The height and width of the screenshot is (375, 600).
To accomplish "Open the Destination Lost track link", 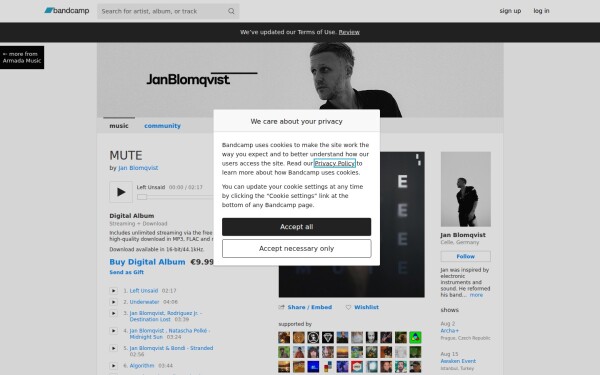I will click(166, 316).
